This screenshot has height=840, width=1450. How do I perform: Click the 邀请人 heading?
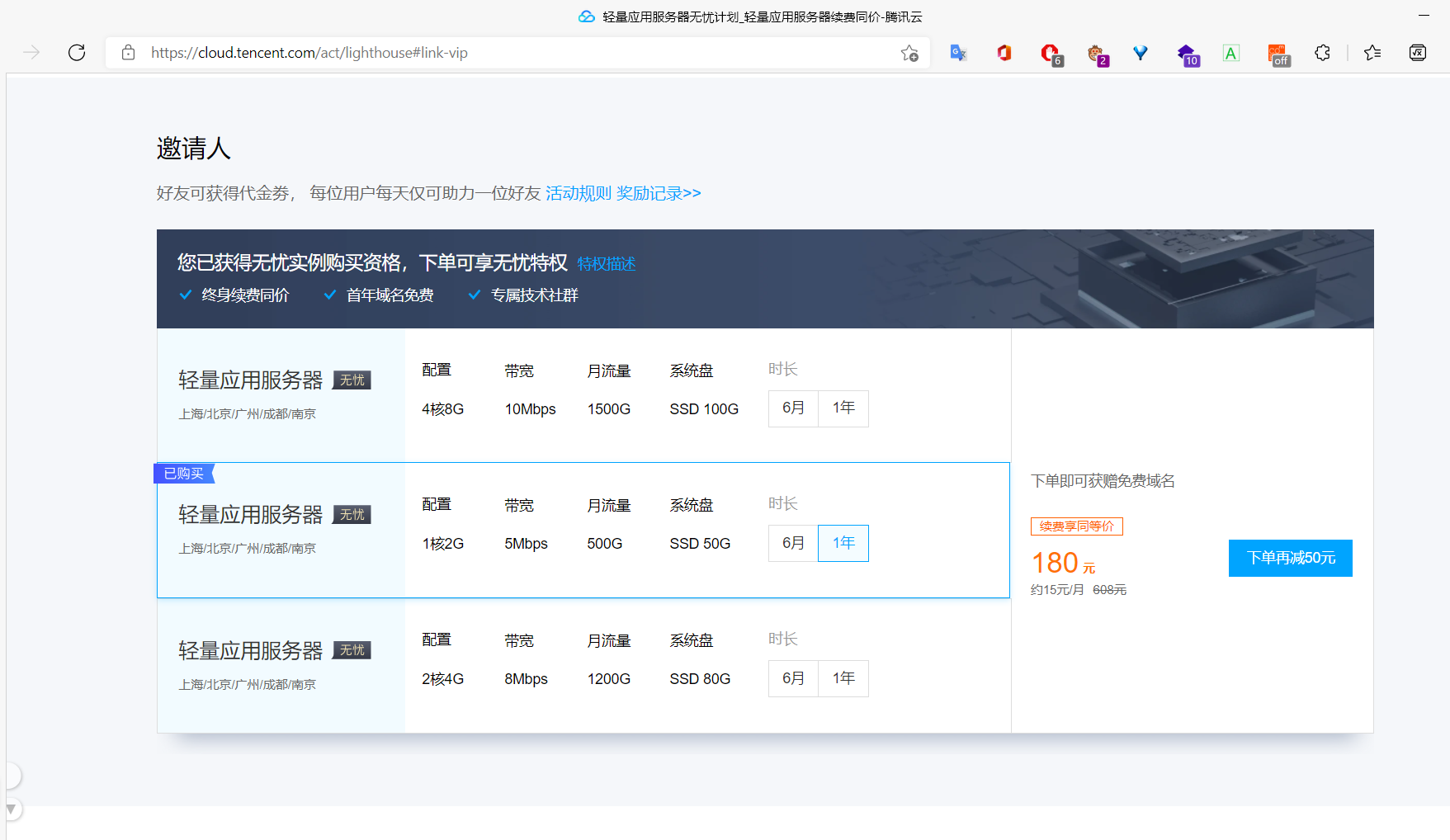tap(194, 149)
